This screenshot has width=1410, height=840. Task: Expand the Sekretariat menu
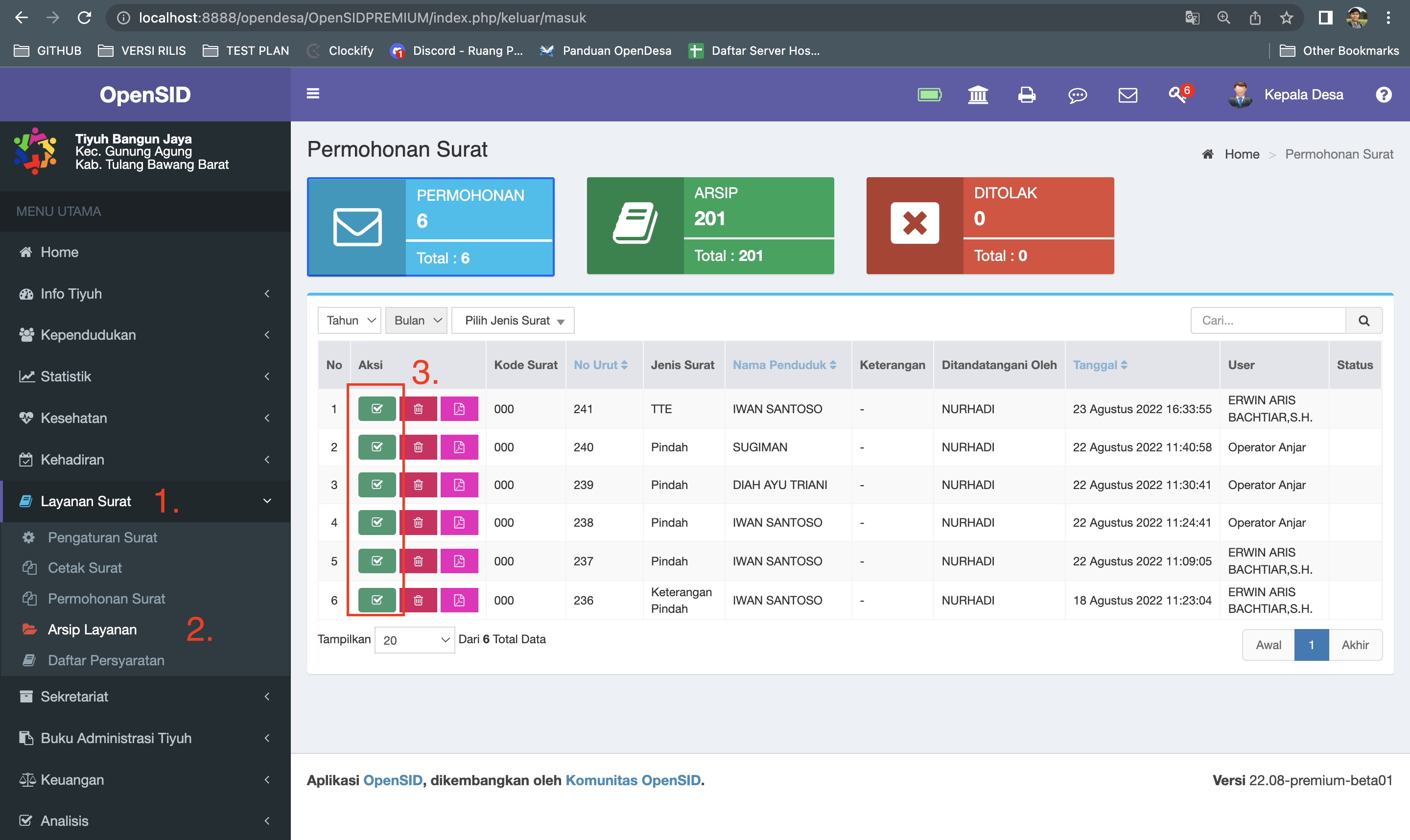tap(145, 697)
